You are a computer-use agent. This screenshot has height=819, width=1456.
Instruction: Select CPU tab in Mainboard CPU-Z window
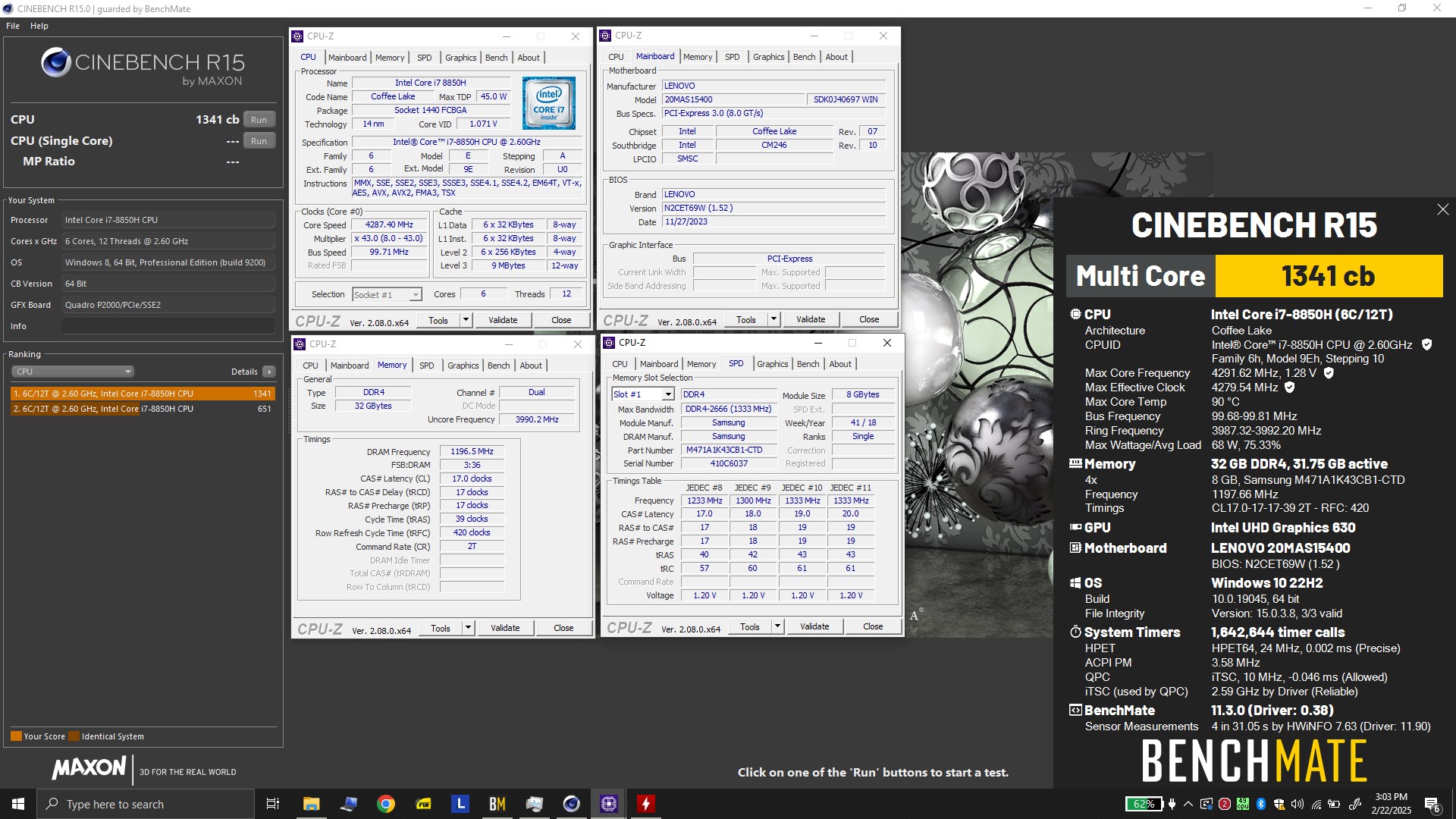616,57
